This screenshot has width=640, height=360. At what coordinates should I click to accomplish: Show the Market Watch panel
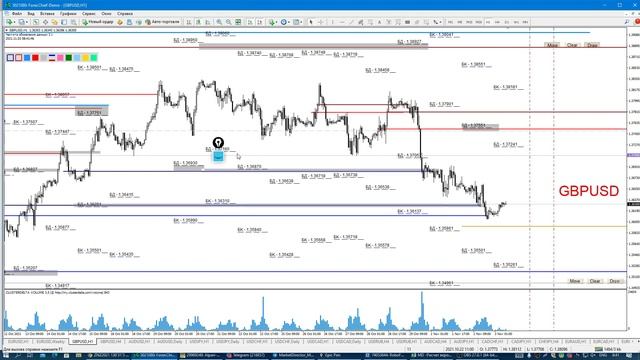[x=36, y=22]
